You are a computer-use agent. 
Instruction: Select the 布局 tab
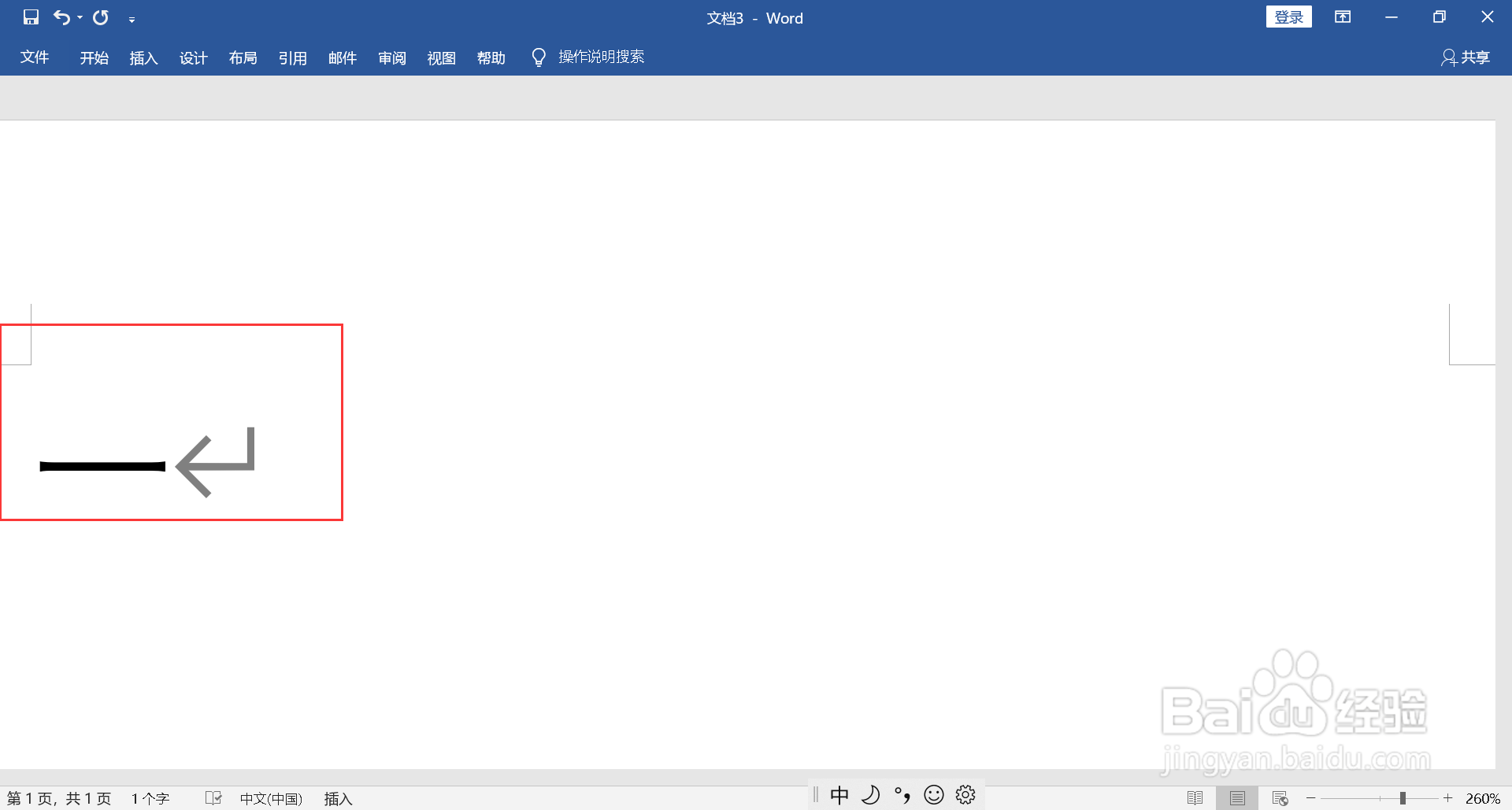pos(243,57)
